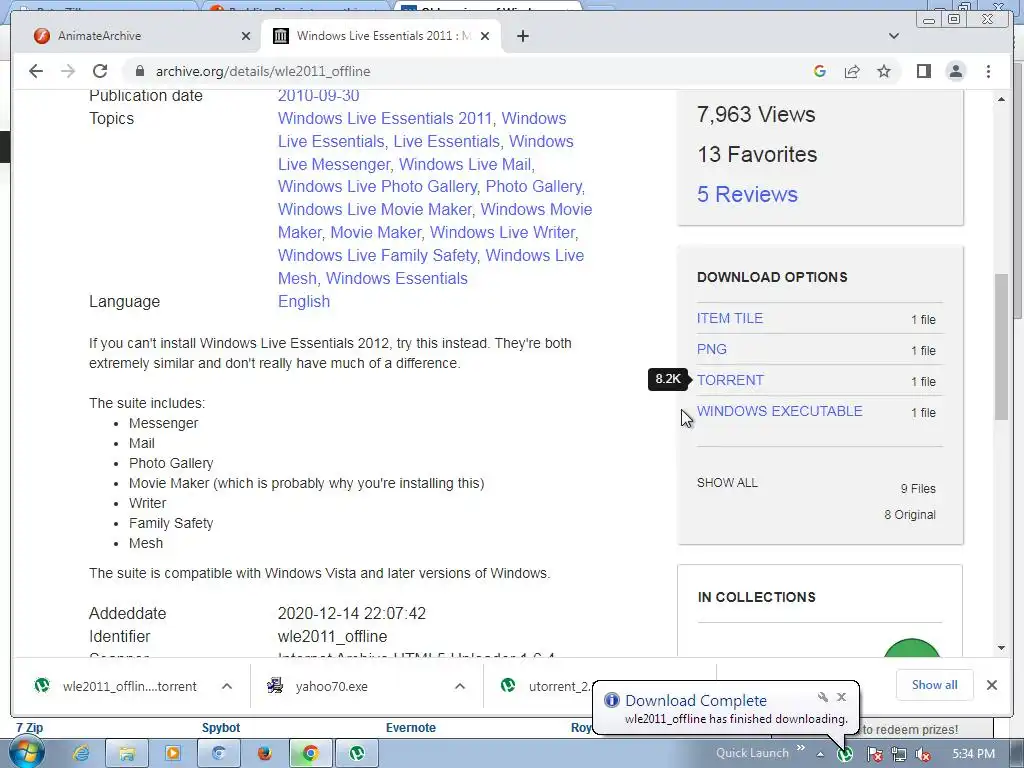Bookmark this page with star icon
1024x768 pixels.
(884, 71)
